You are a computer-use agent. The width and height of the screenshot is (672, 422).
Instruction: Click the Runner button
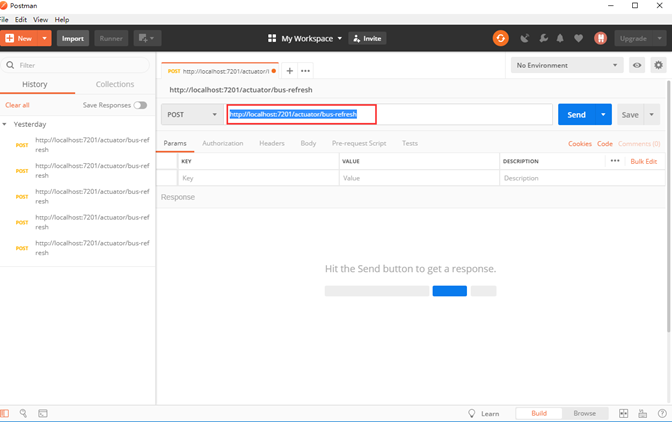click(111, 38)
